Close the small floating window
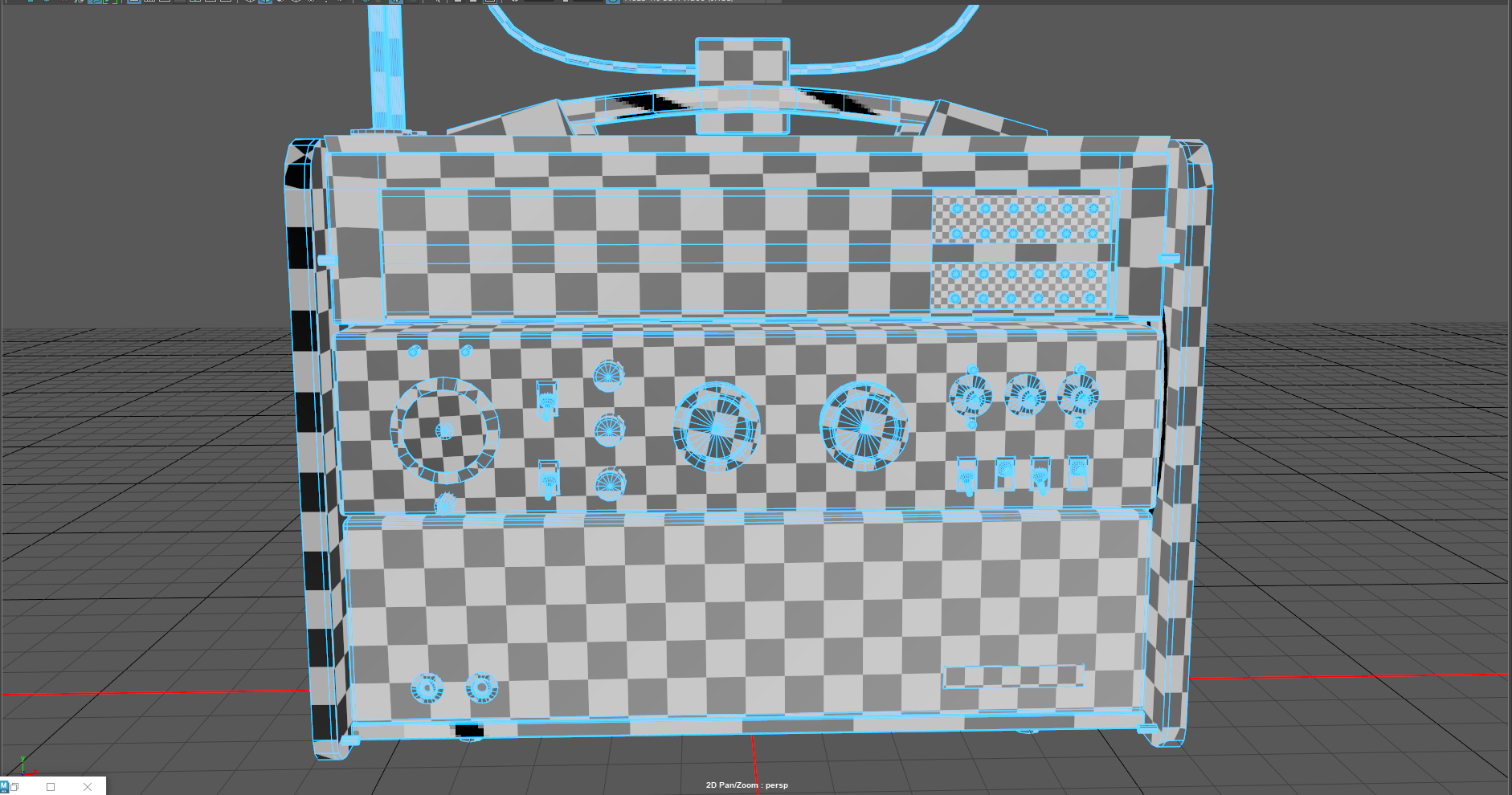Screen dimensions: 1512x795 coord(88,787)
